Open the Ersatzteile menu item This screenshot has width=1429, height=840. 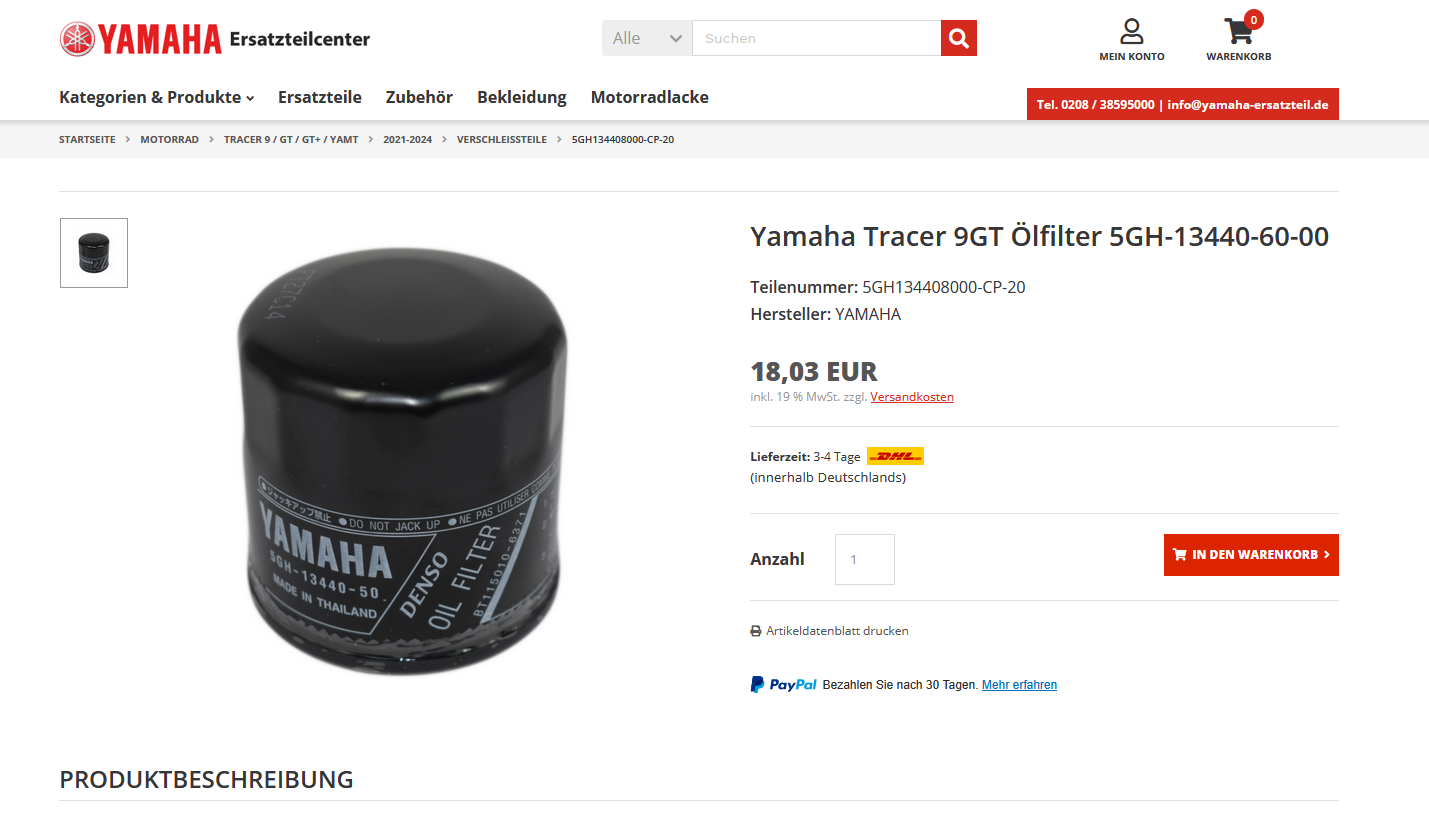(320, 97)
